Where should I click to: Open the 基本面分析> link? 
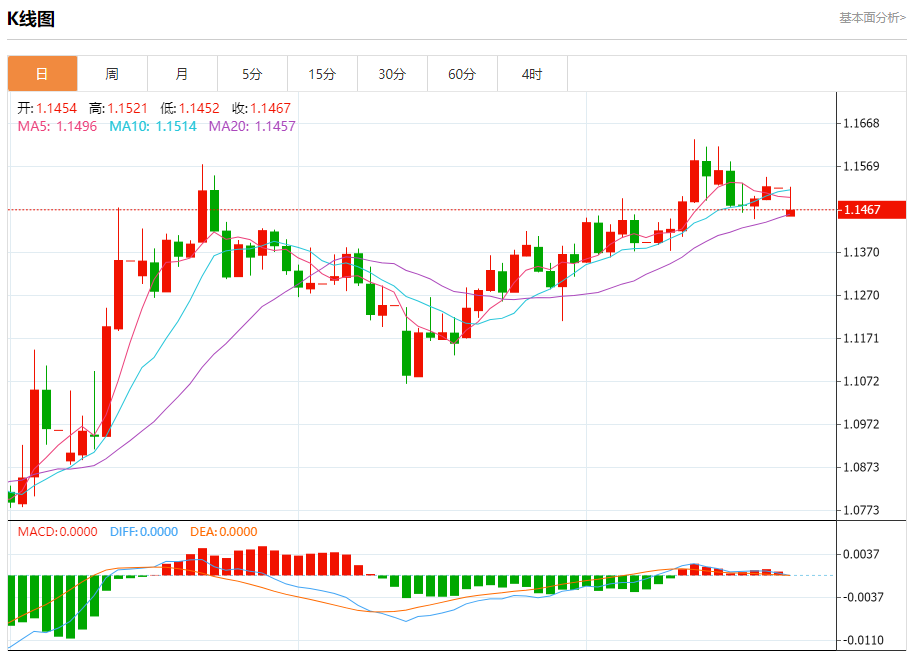click(x=872, y=18)
